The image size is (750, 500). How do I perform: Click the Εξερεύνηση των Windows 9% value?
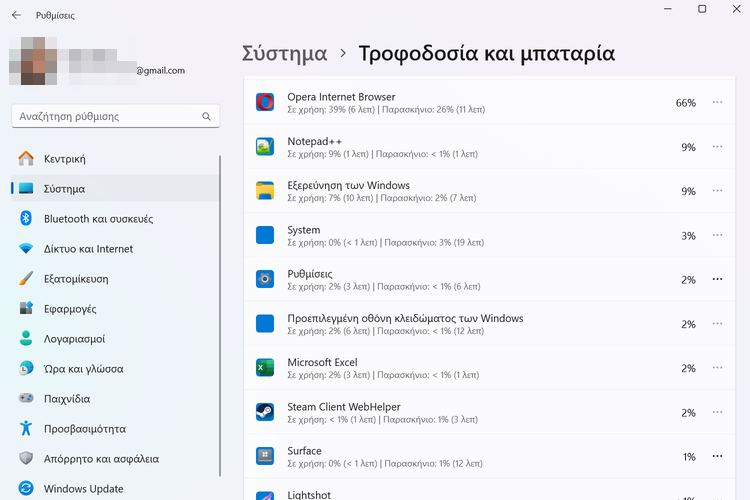688,191
